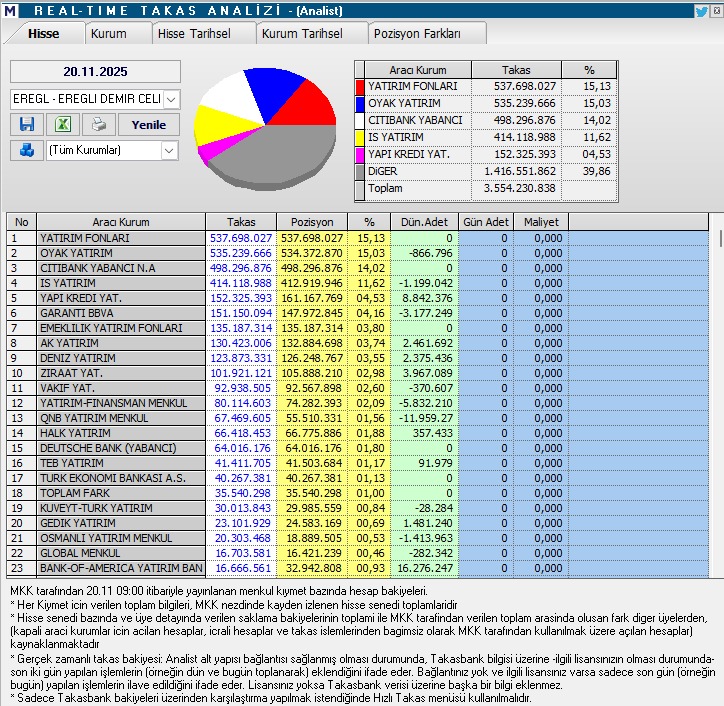Open the EREGL stock selection dropdown
724x706 pixels.
[x=170, y=99]
